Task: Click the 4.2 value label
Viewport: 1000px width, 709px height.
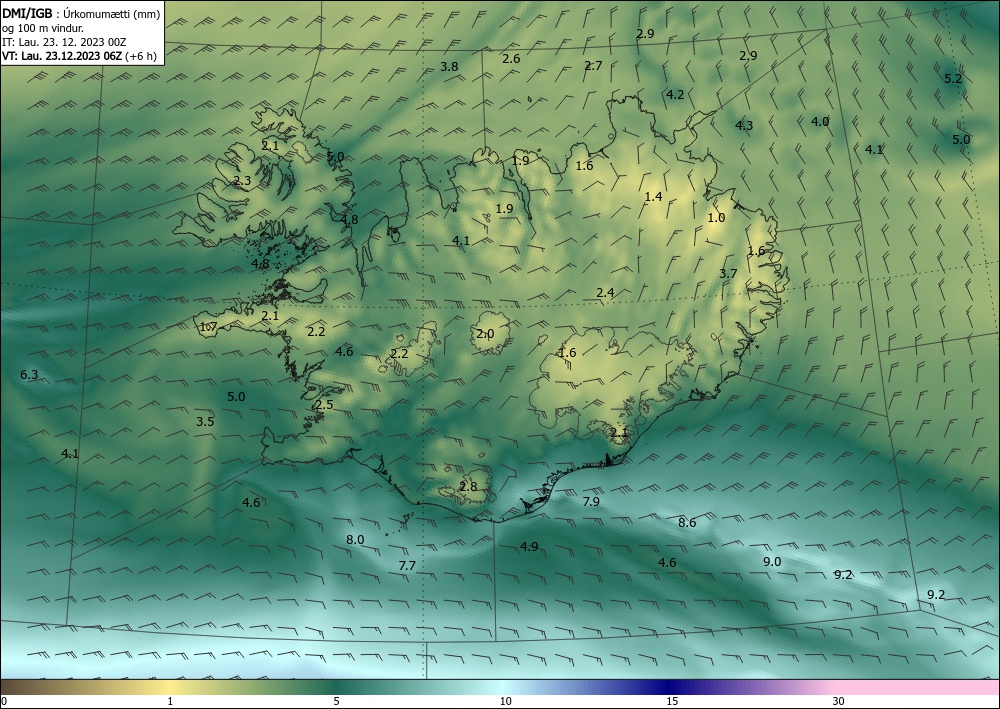Action: [675, 95]
